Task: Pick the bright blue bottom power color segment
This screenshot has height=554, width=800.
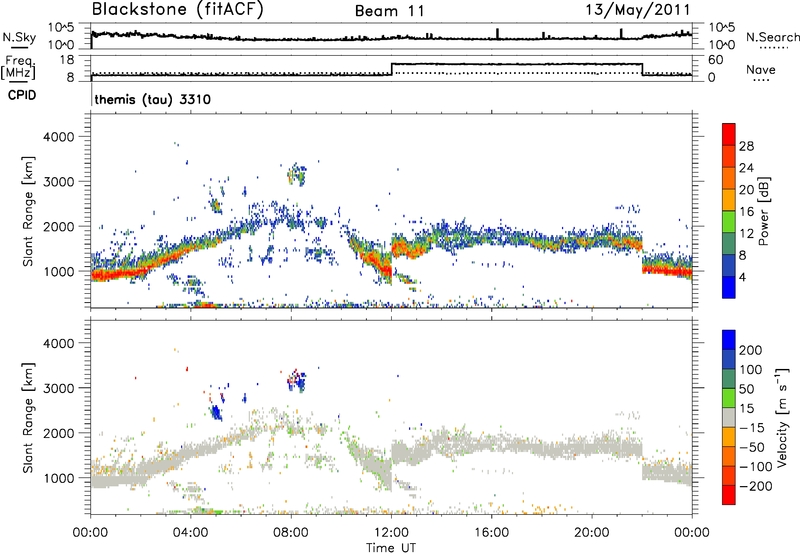Action: (x=729, y=287)
